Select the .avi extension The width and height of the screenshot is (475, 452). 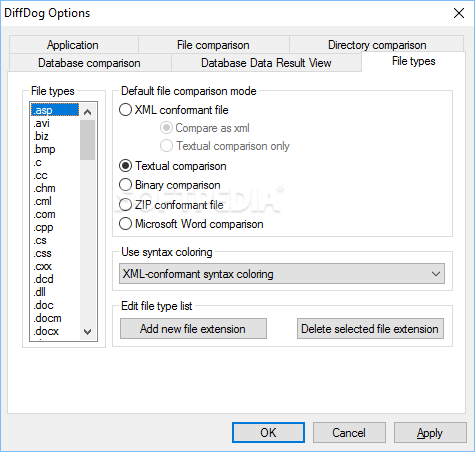click(x=55, y=123)
